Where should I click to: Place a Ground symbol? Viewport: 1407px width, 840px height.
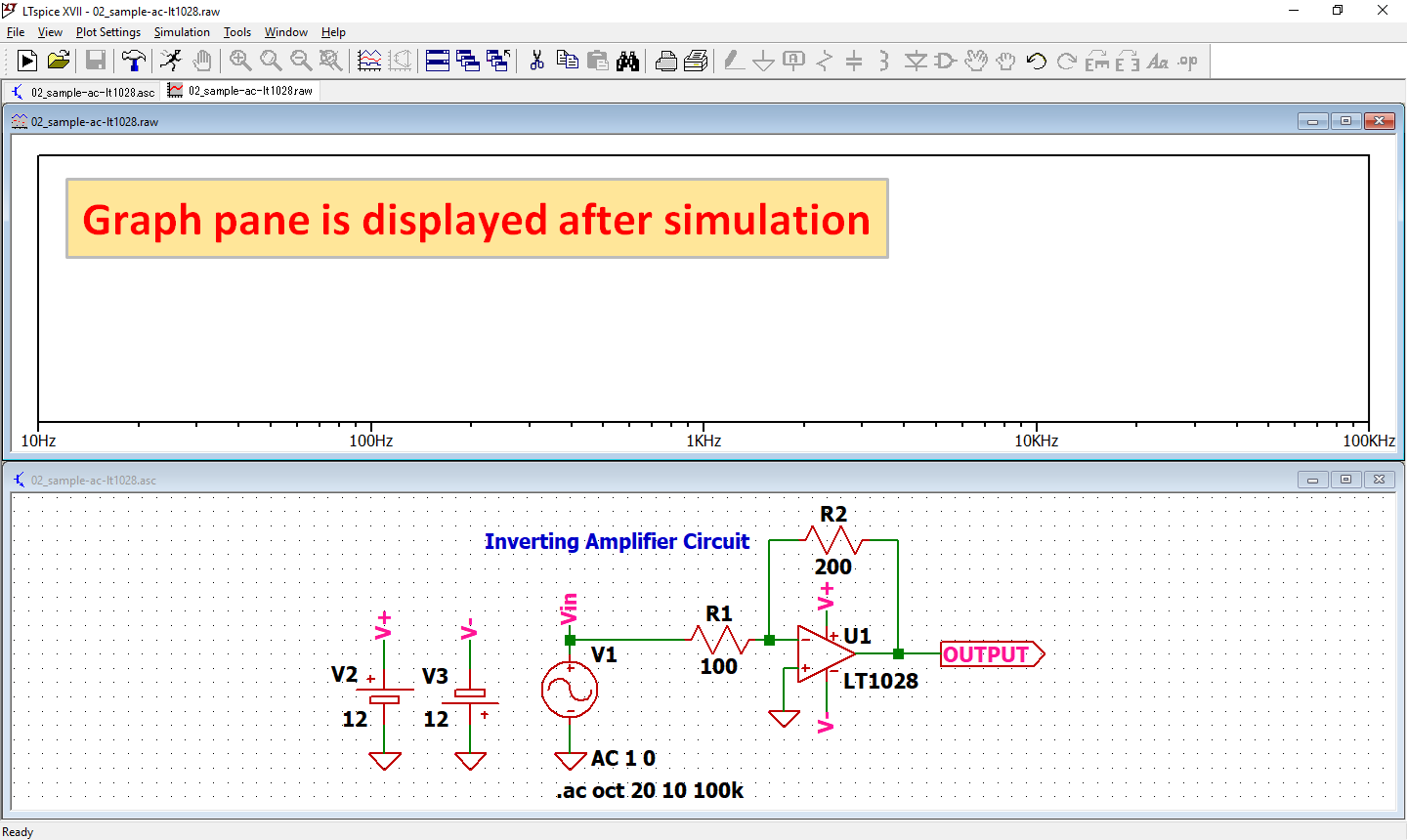point(763,61)
